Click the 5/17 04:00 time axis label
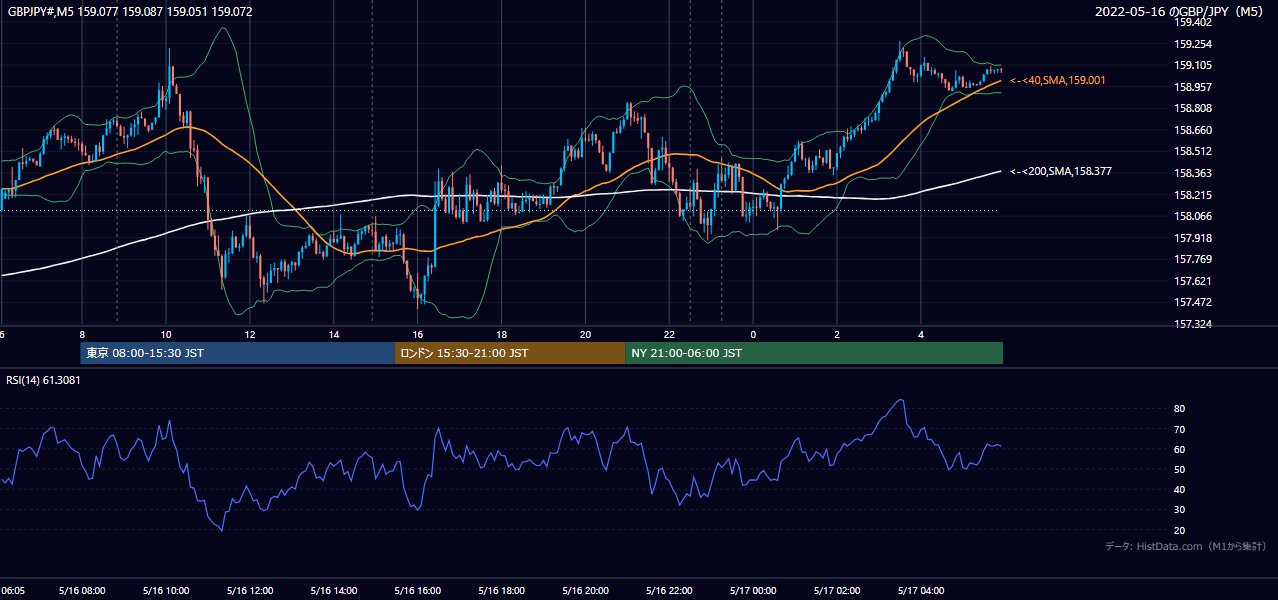The width and height of the screenshot is (1278, 600). [x=921, y=590]
